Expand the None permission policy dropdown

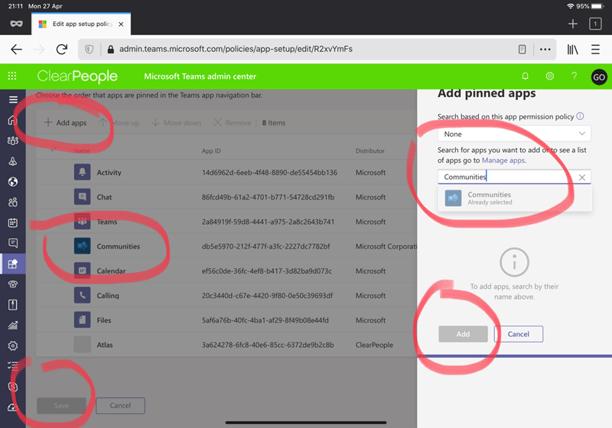[514, 134]
